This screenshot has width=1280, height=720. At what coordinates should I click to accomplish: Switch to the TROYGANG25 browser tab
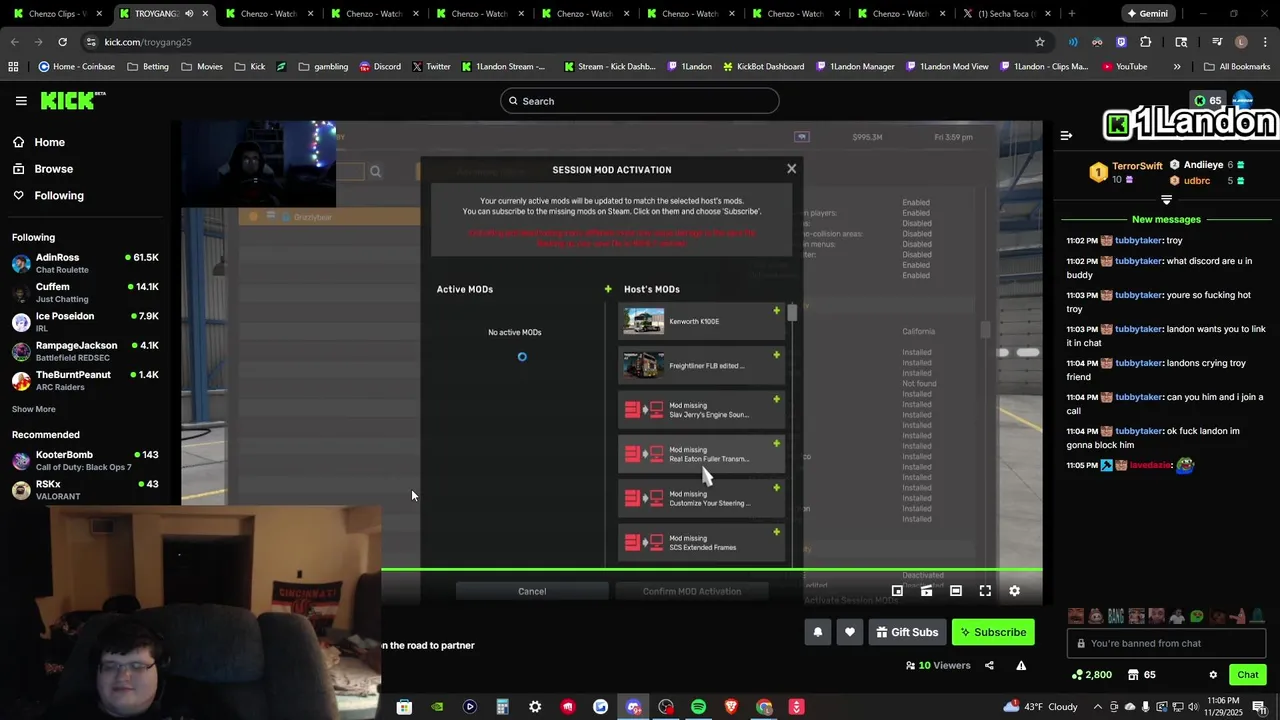pyautogui.click(x=162, y=14)
